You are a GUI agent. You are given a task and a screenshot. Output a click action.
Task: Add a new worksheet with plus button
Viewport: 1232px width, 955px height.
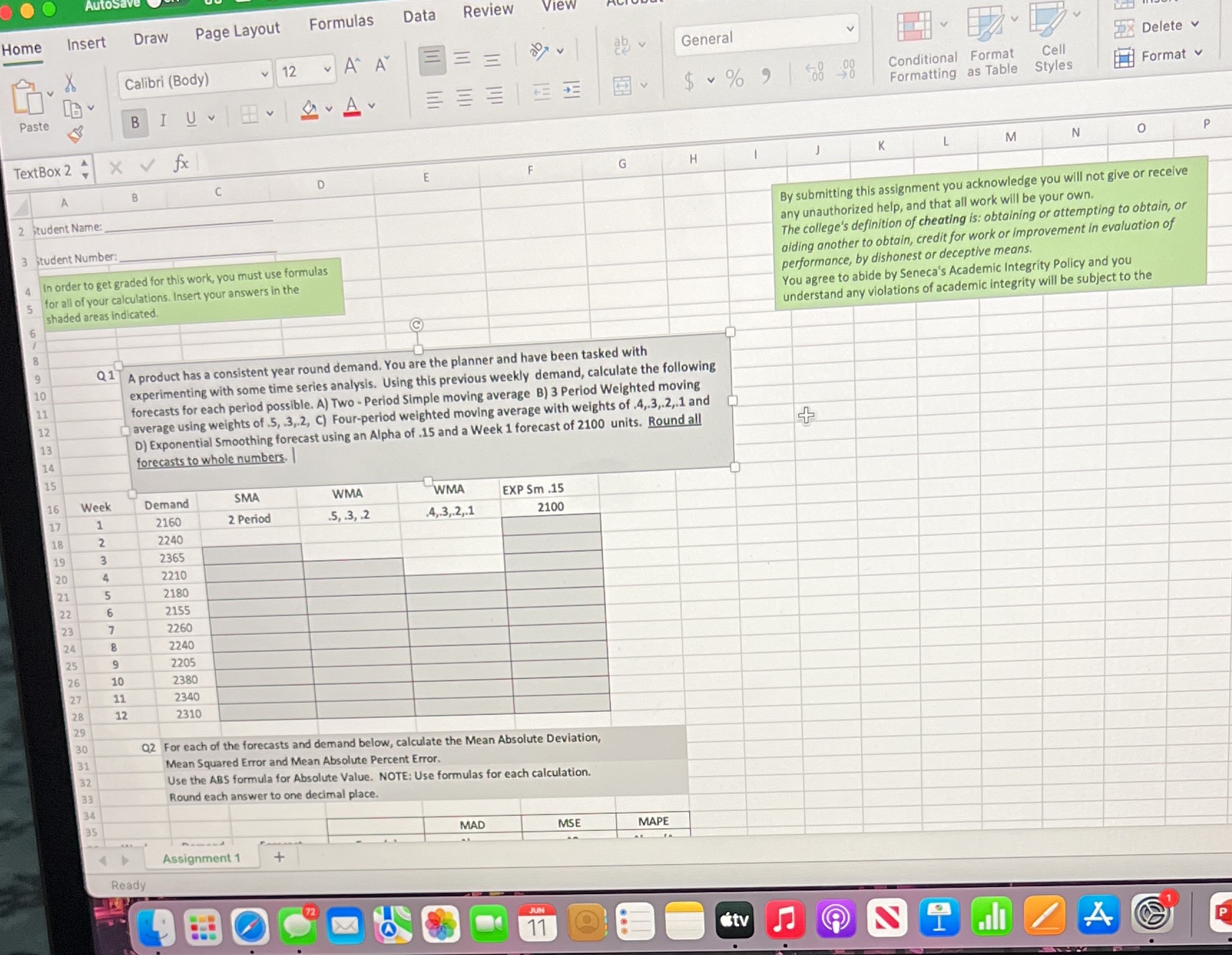(x=279, y=857)
